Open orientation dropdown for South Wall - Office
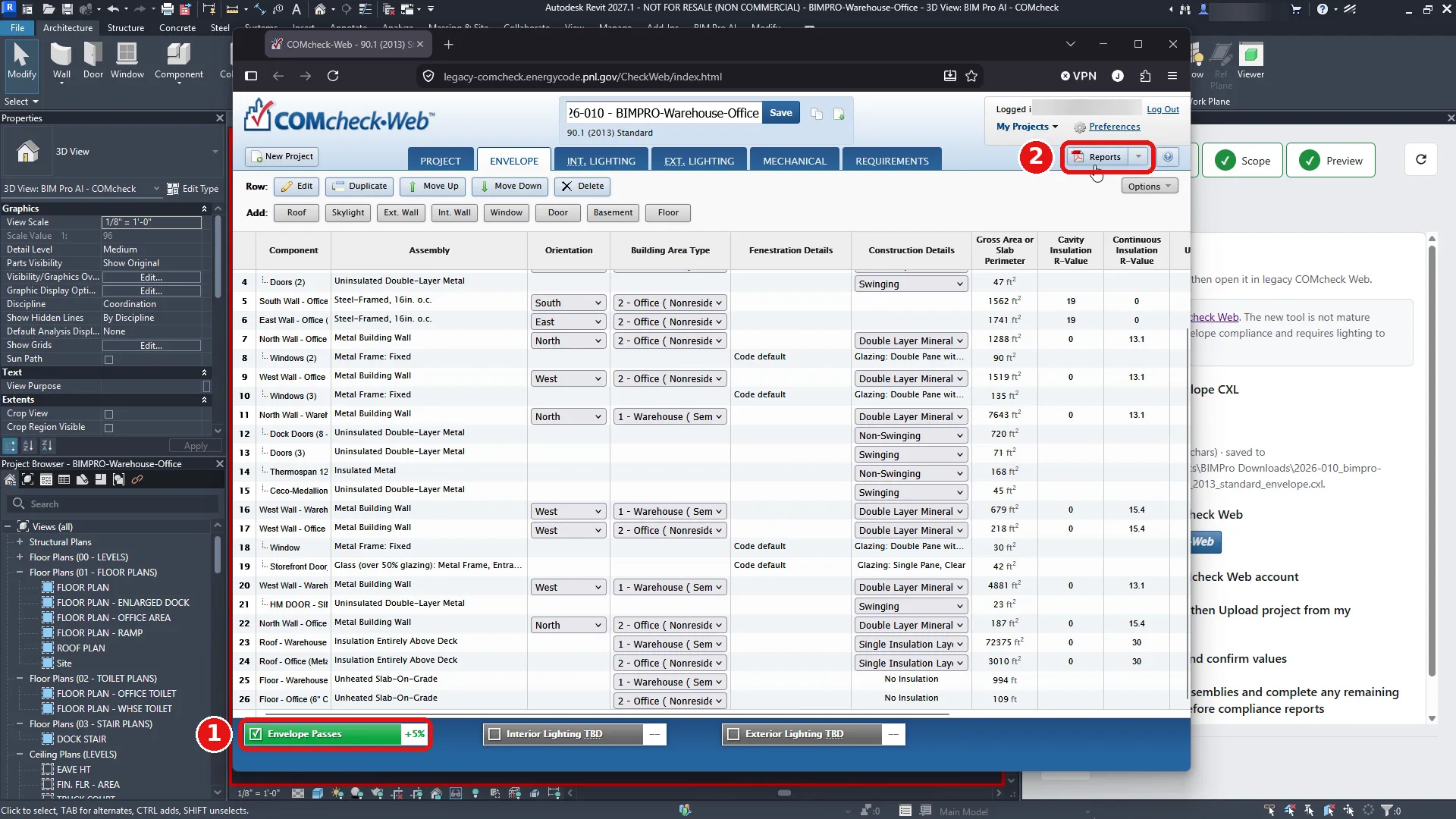This screenshot has height=819, width=1456. 568,303
